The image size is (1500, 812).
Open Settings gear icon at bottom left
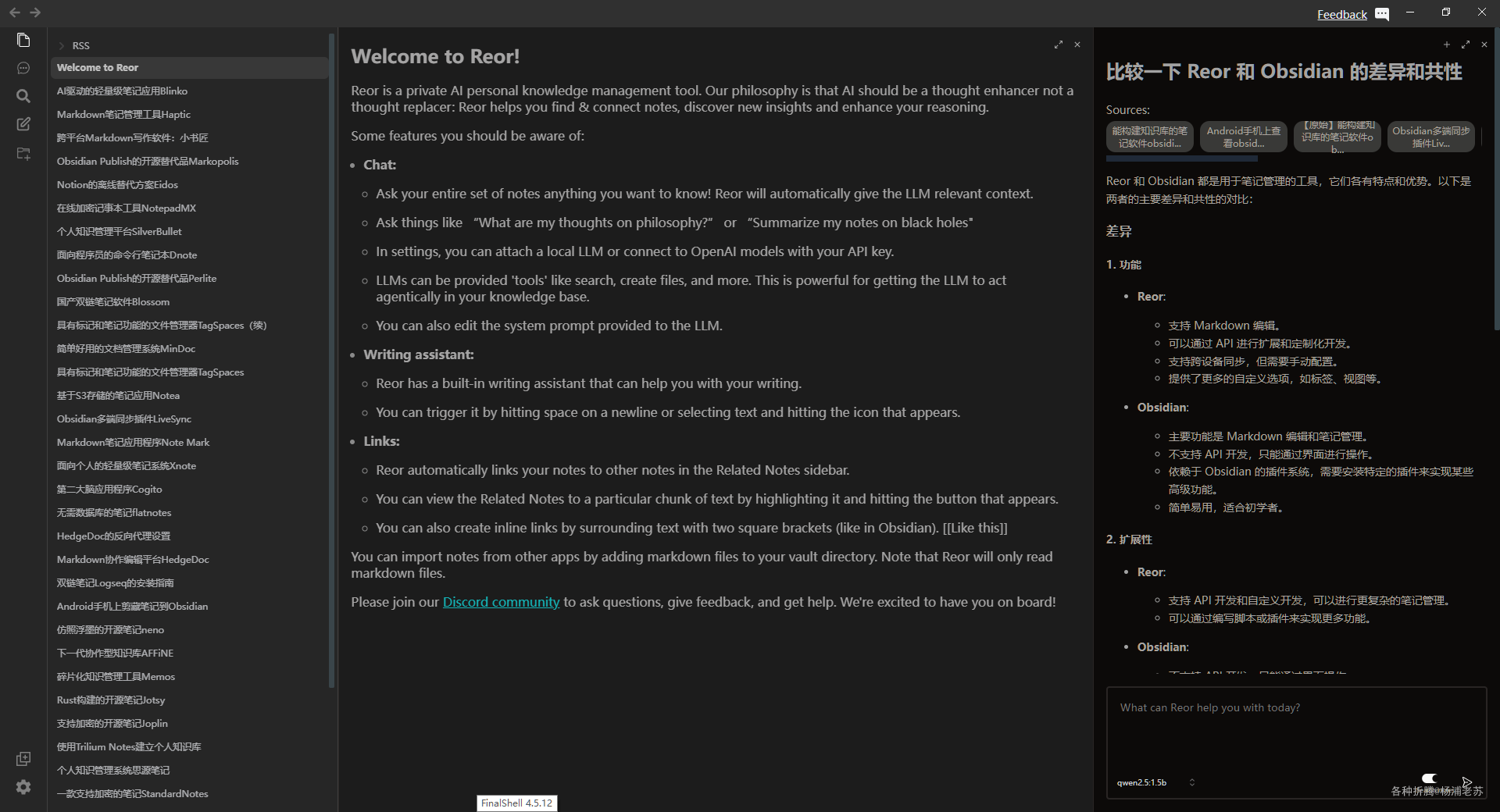23,787
